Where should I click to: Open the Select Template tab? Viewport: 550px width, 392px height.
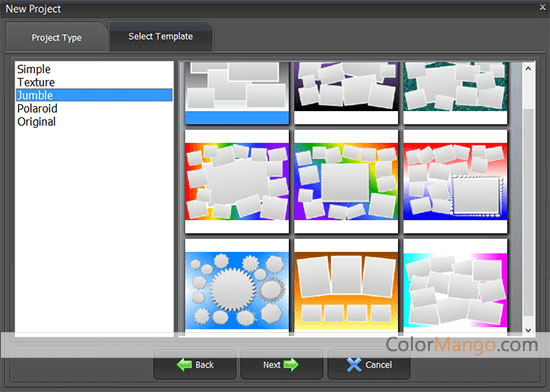(x=161, y=36)
